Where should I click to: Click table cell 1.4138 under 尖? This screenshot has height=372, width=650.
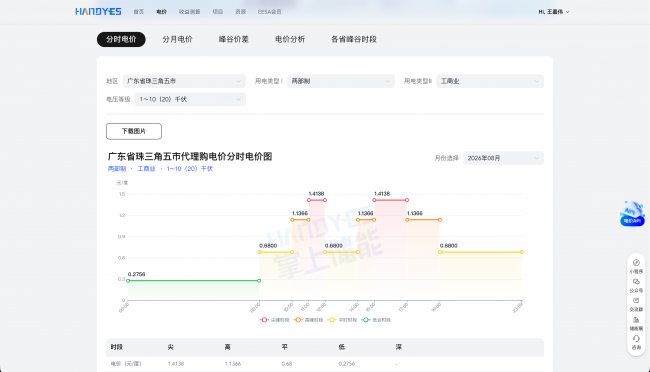coord(176,364)
